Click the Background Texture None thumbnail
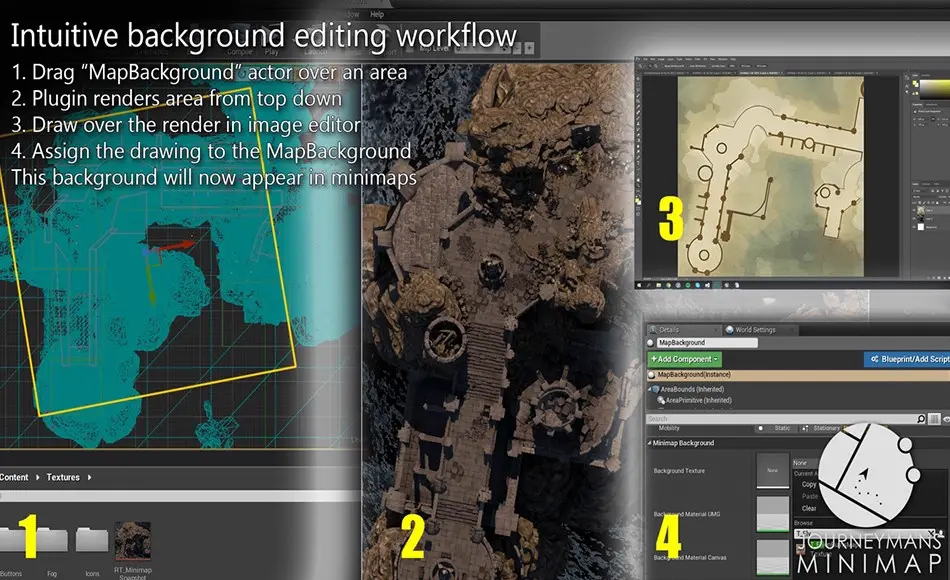 [772, 470]
